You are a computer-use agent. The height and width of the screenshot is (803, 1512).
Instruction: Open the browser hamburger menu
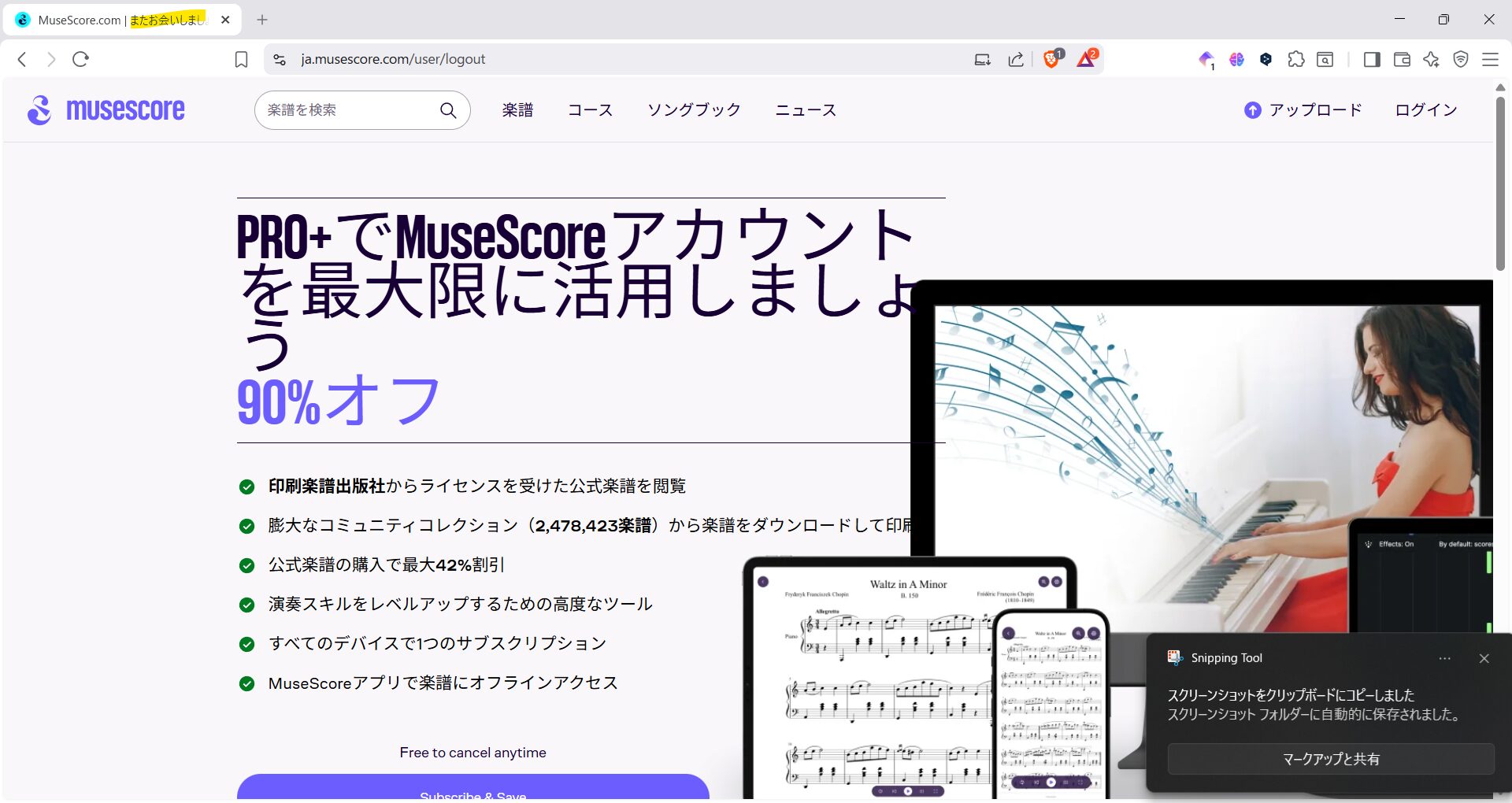pyautogui.click(x=1491, y=59)
